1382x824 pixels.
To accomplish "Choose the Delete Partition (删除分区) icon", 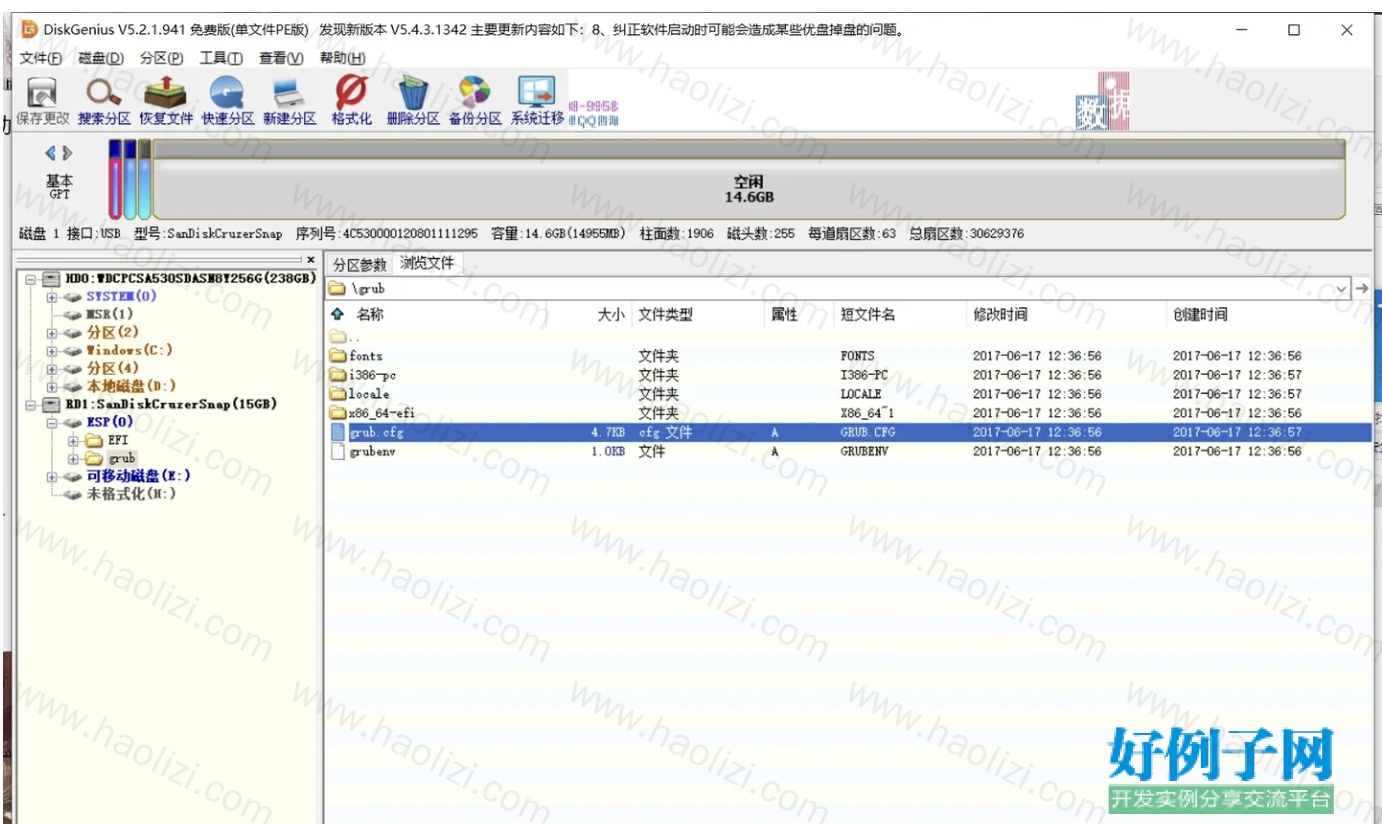I will point(412,100).
